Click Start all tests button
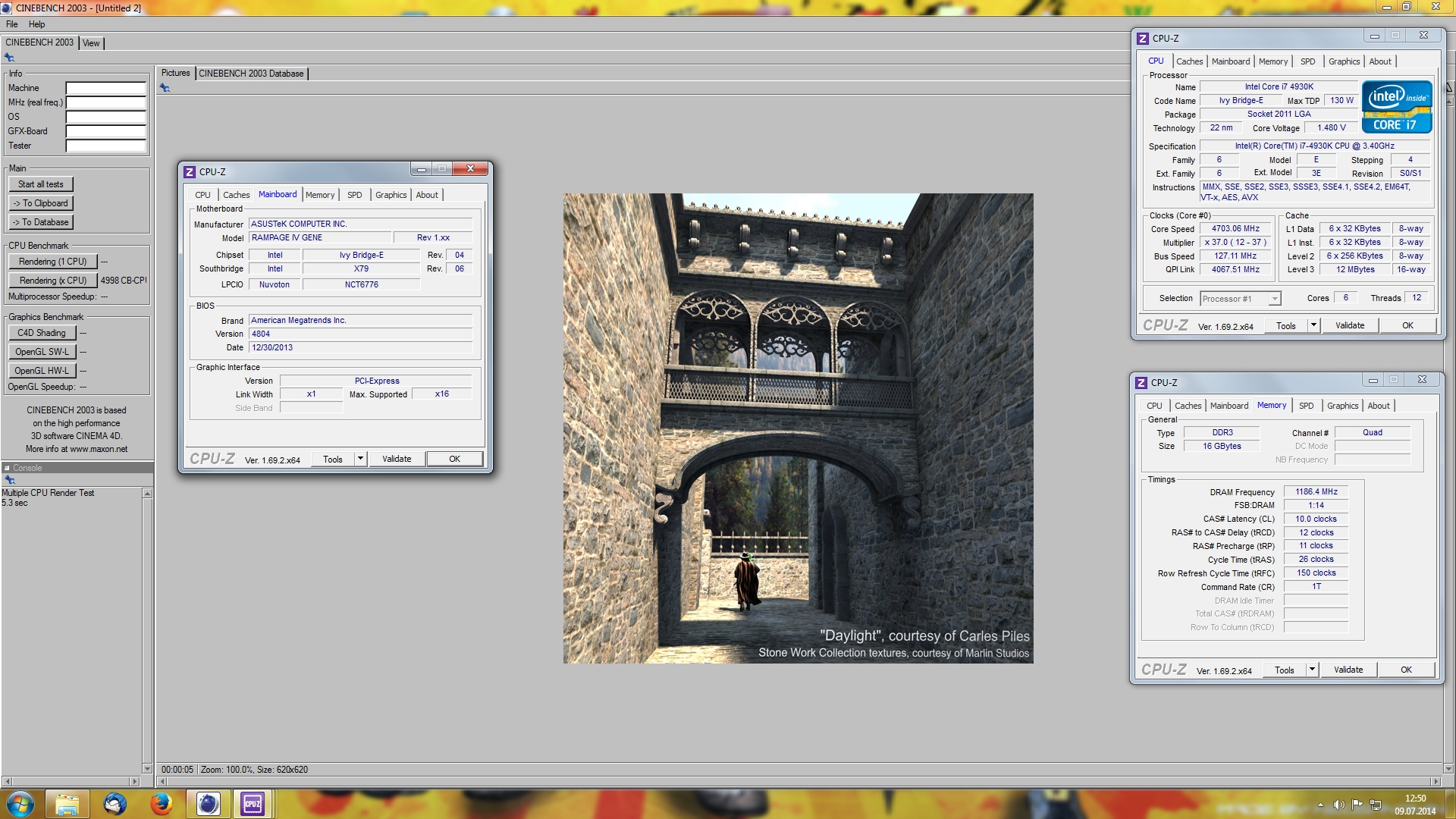Image resolution: width=1456 pixels, height=819 pixels. click(x=41, y=184)
